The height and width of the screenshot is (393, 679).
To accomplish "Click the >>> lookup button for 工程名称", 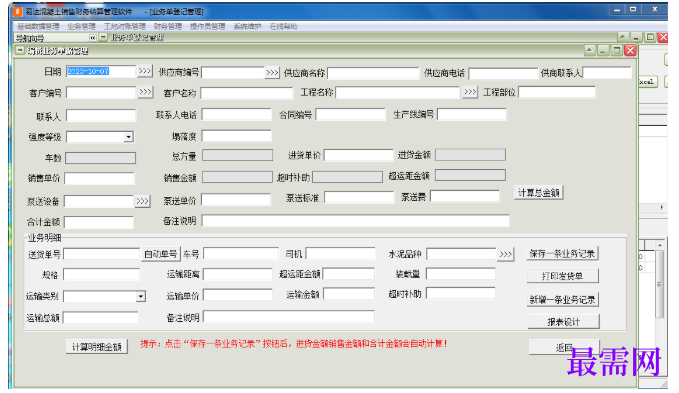I will pyautogui.click(x=470, y=92).
